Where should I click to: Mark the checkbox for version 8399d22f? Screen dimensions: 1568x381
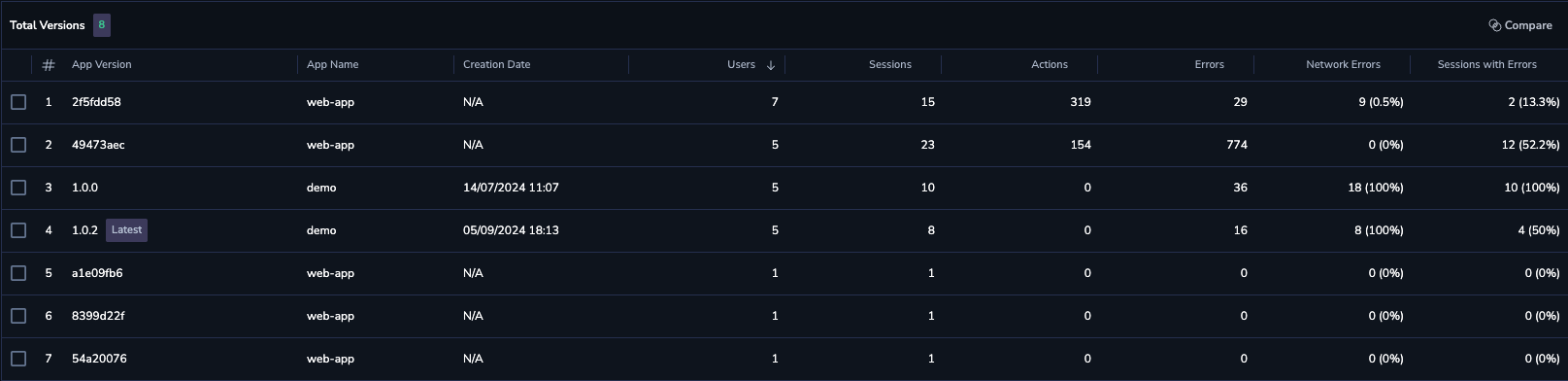click(18, 316)
